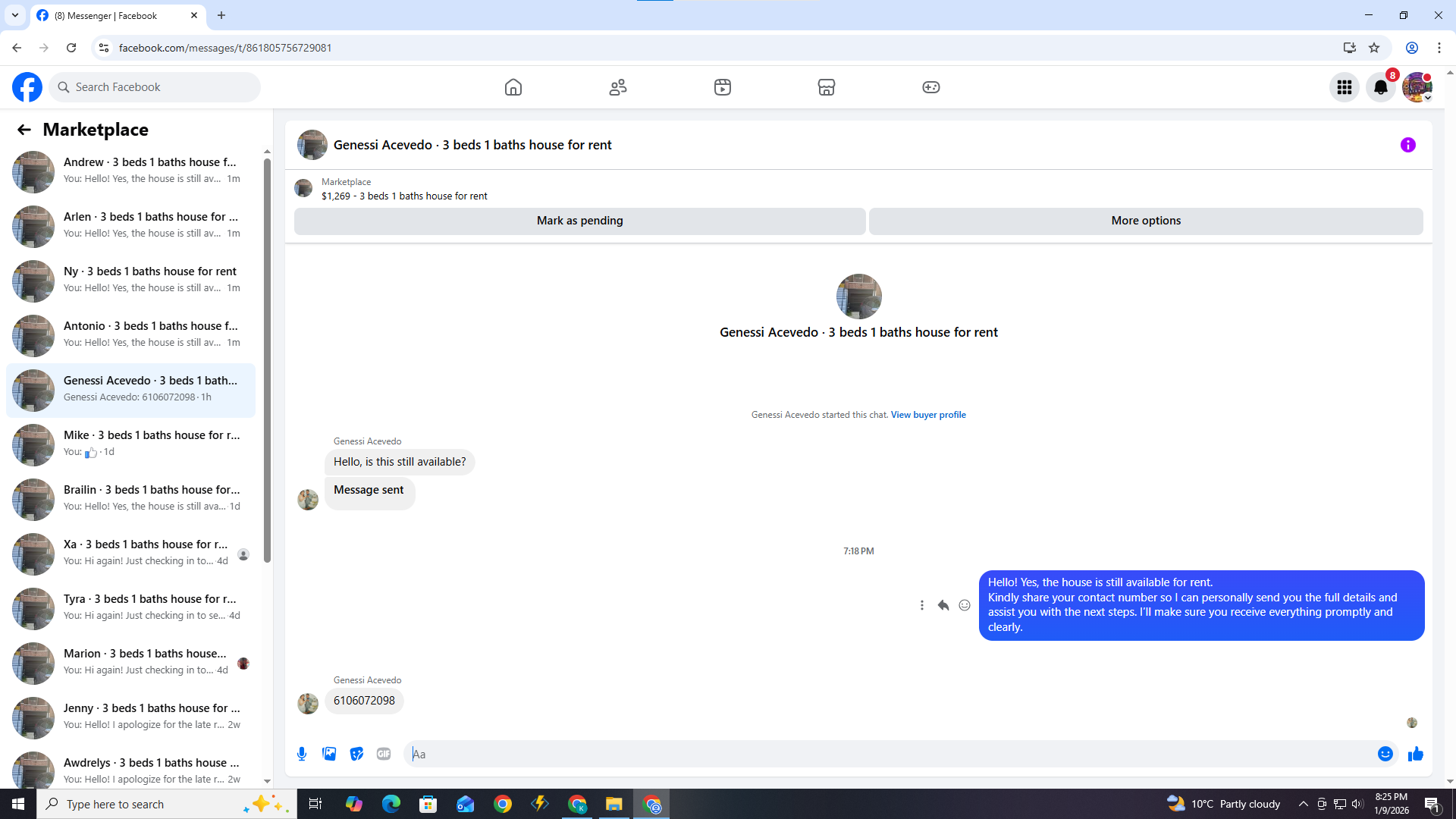React to the sent message with emoji
This screenshot has height=819, width=1456.
point(964,605)
